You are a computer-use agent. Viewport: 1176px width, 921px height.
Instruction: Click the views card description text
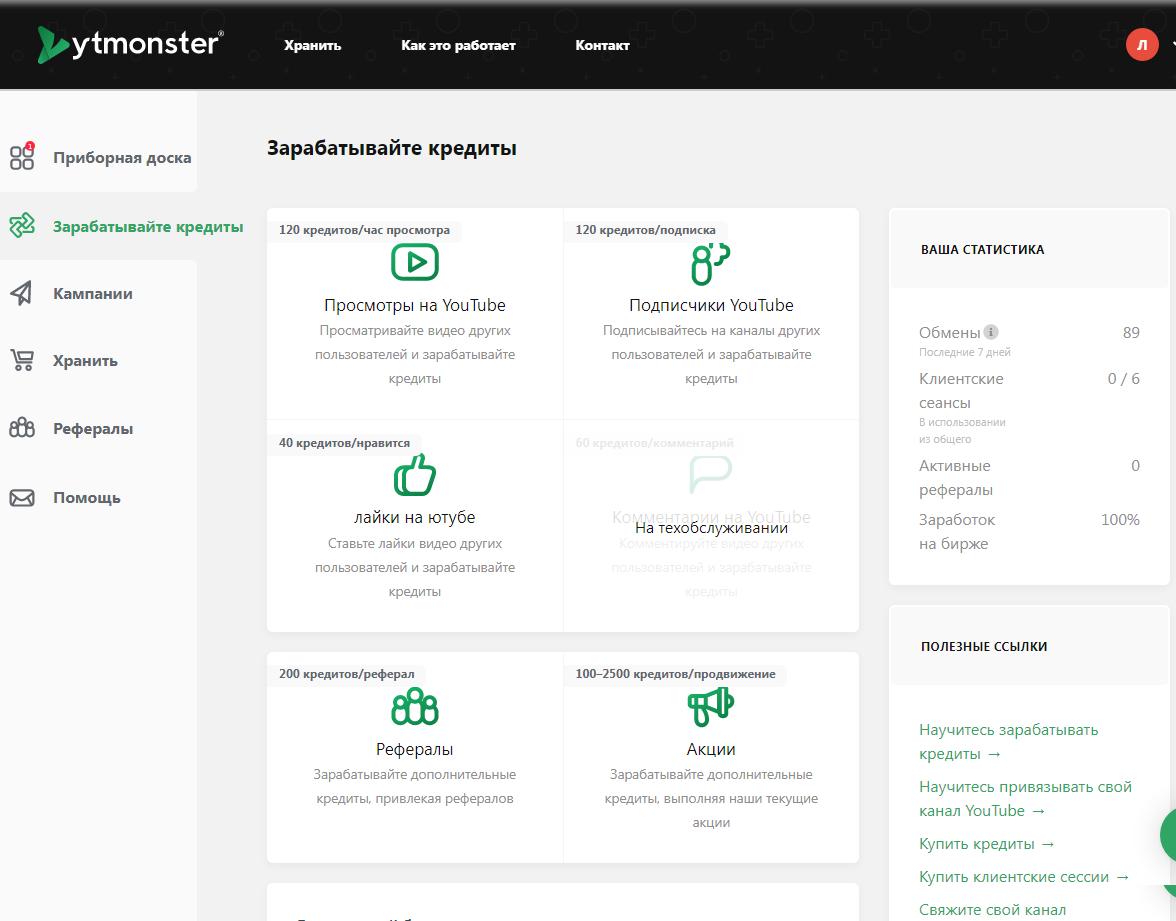tap(415, 355)
